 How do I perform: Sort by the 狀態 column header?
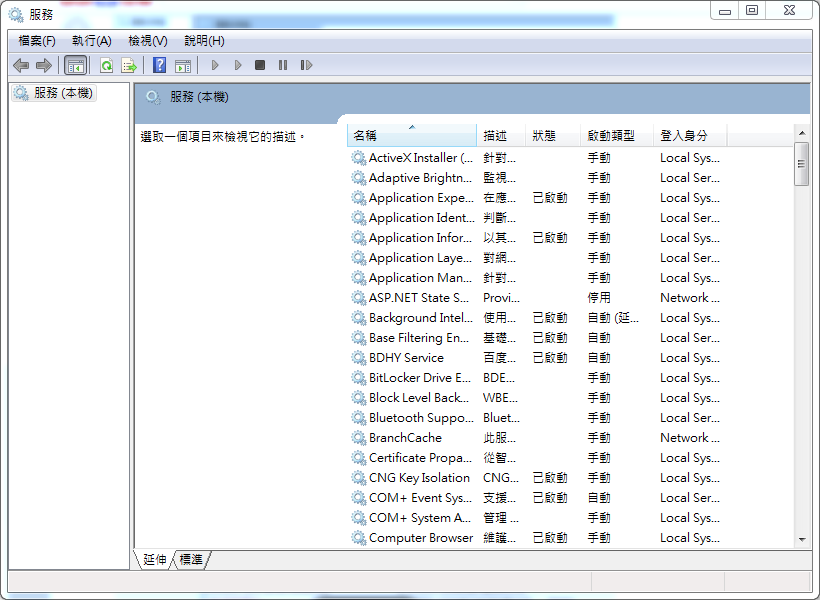point(553,136)
